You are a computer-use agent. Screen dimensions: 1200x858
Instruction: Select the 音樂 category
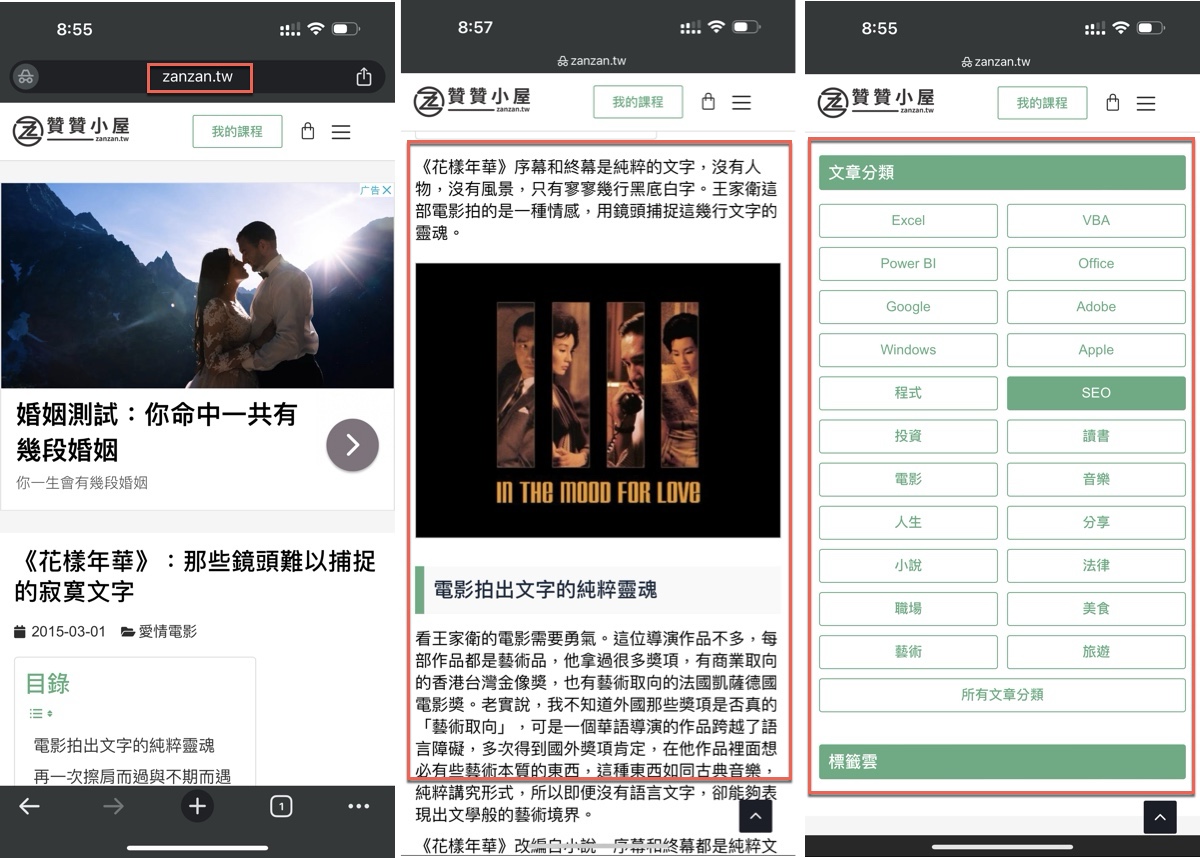1096,479
